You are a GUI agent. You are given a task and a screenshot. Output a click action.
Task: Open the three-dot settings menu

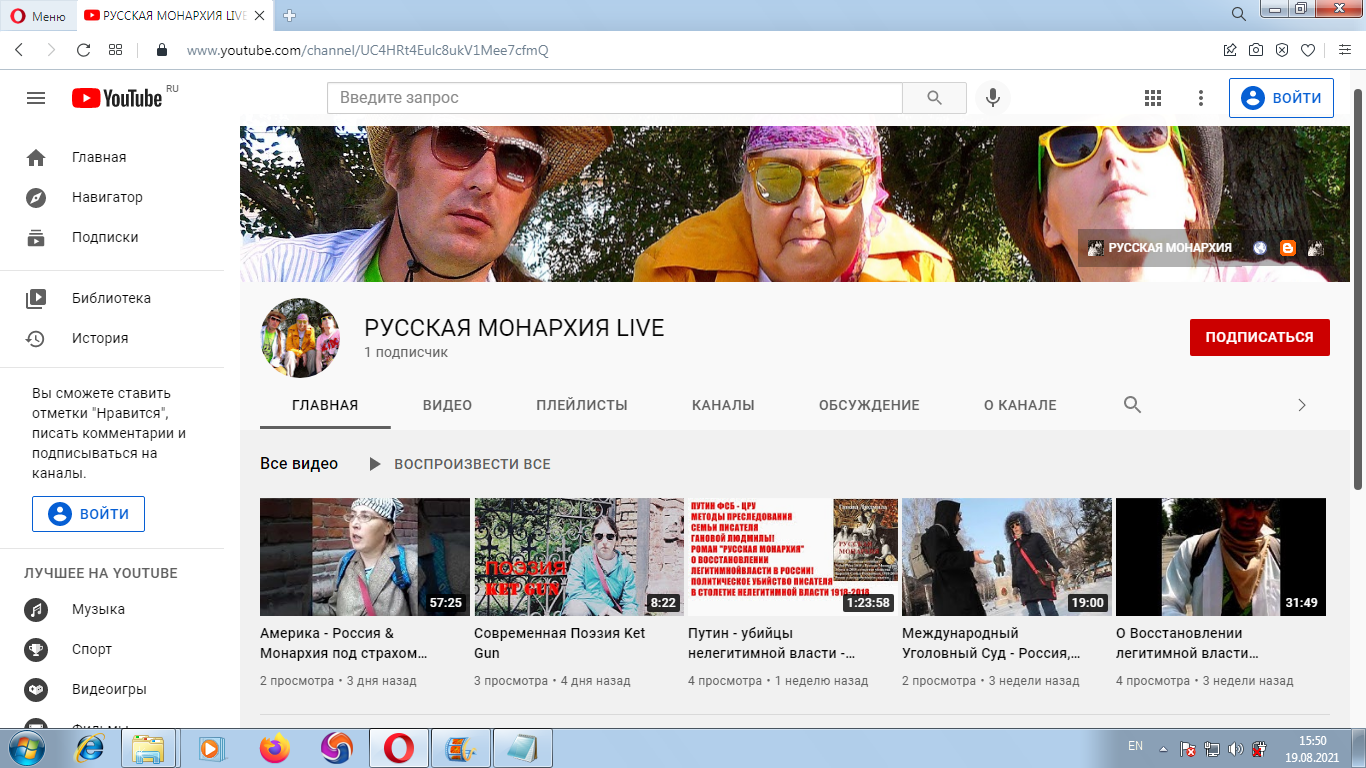click(x=1201, y=98)
